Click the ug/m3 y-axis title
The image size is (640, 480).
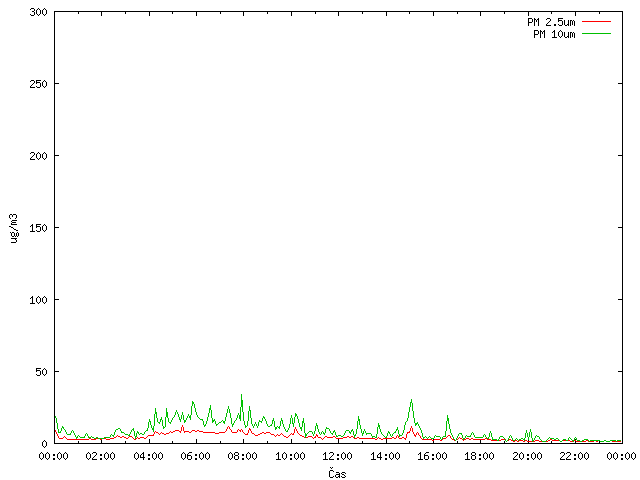[14, 228]
